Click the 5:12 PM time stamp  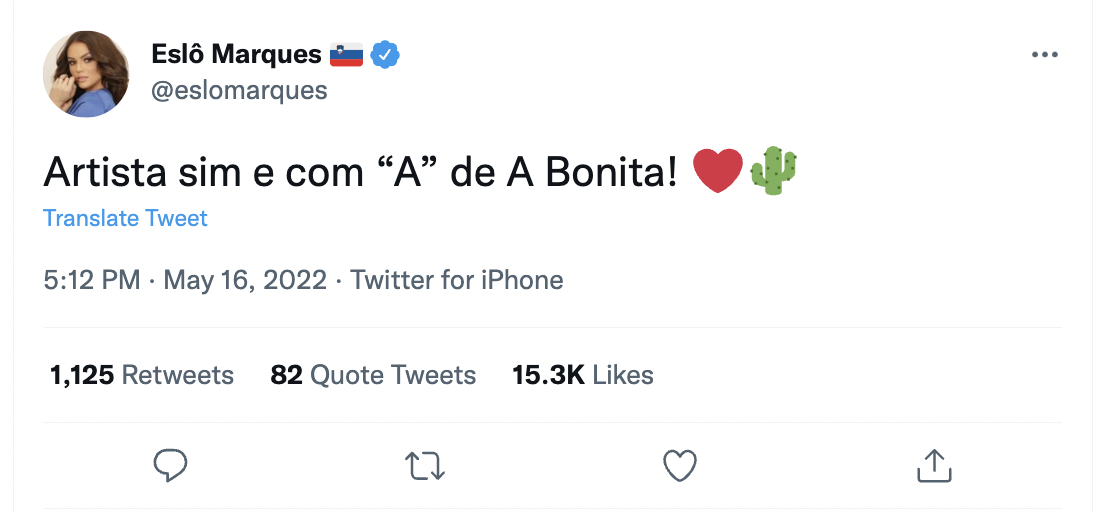pyautogui.click(x=92, y=280)
